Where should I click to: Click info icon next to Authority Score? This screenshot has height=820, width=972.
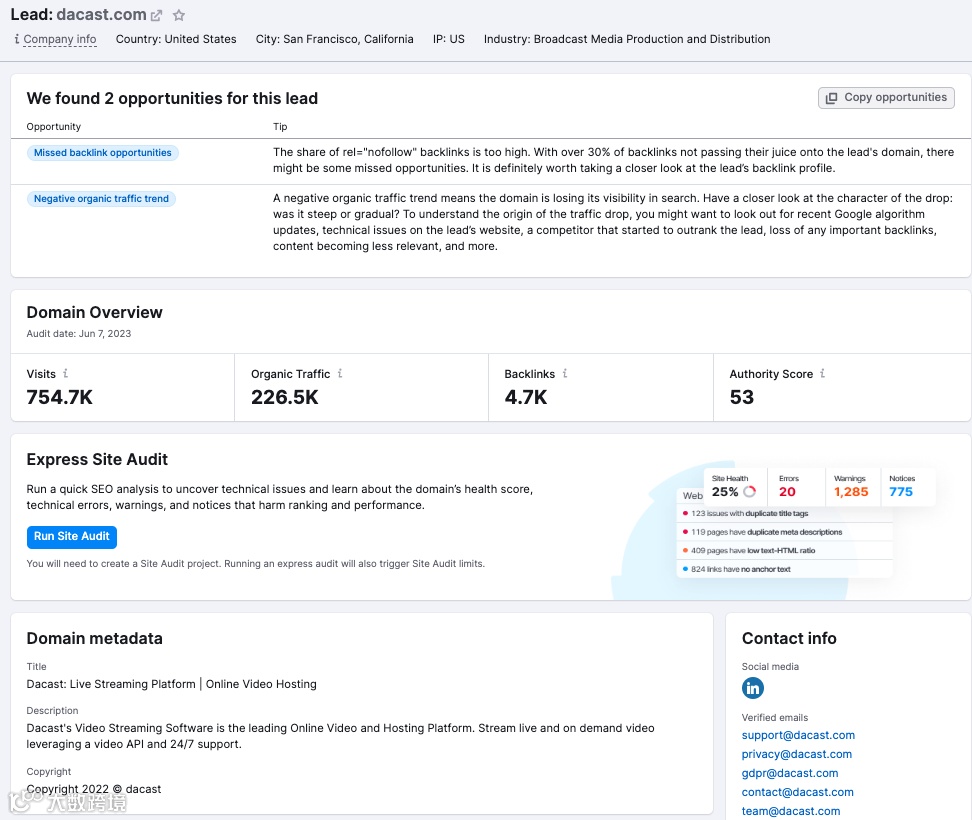tap(823, 373)
